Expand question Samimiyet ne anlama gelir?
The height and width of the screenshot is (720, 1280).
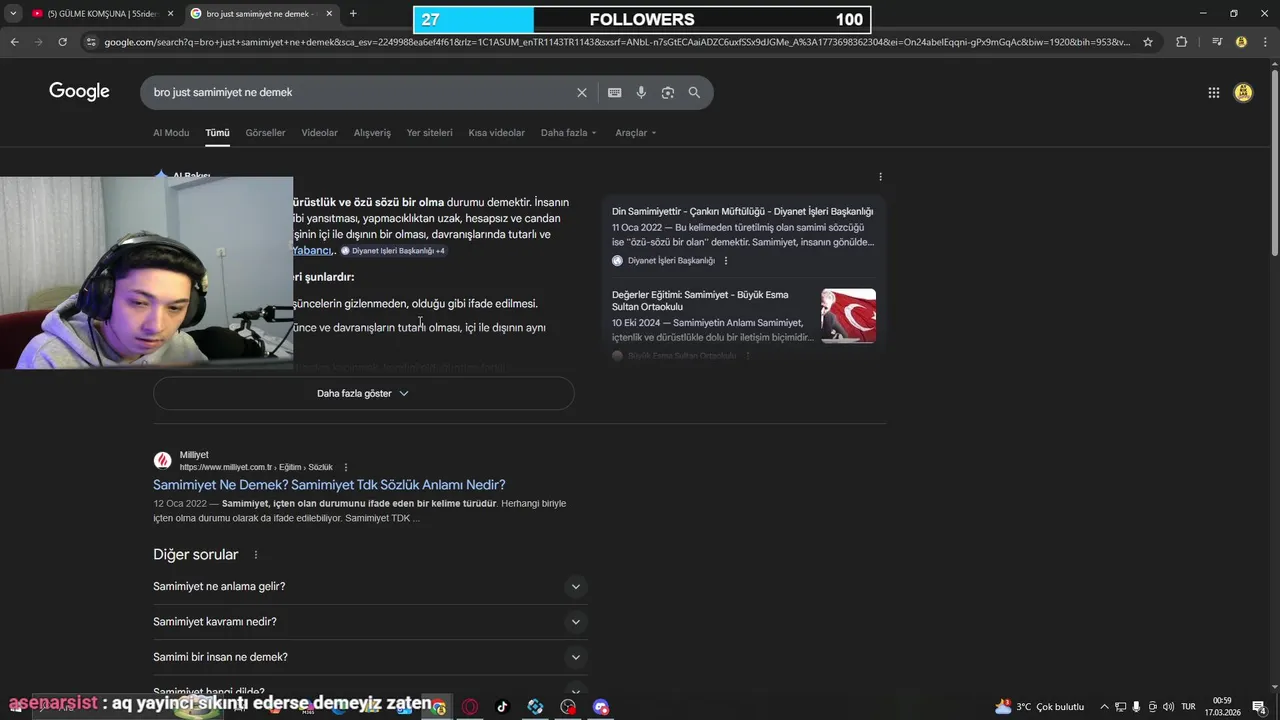click(368, 587)
